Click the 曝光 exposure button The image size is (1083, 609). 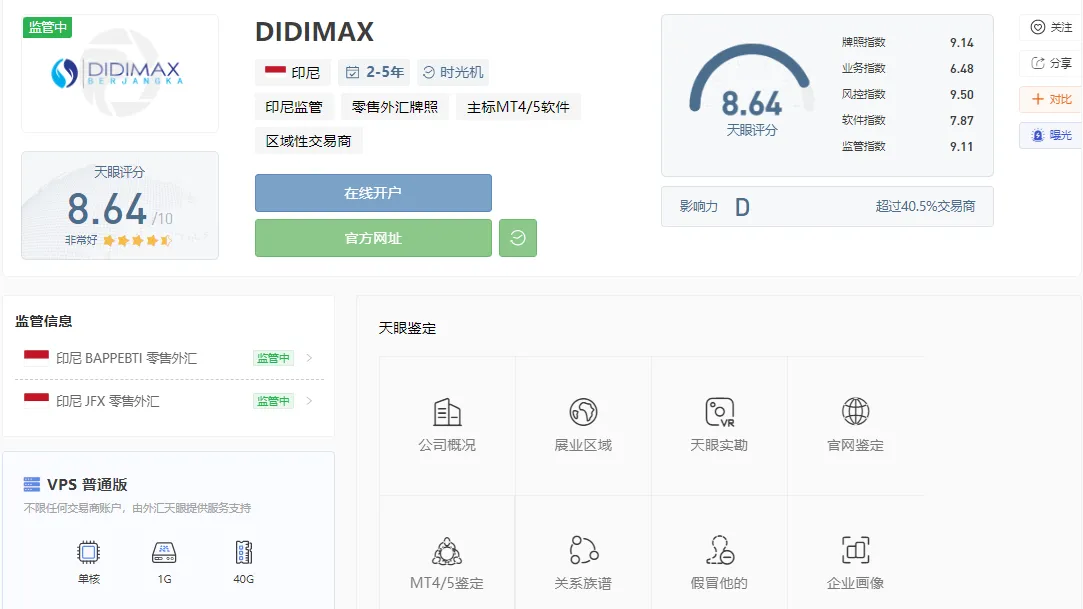point(1051,135)
